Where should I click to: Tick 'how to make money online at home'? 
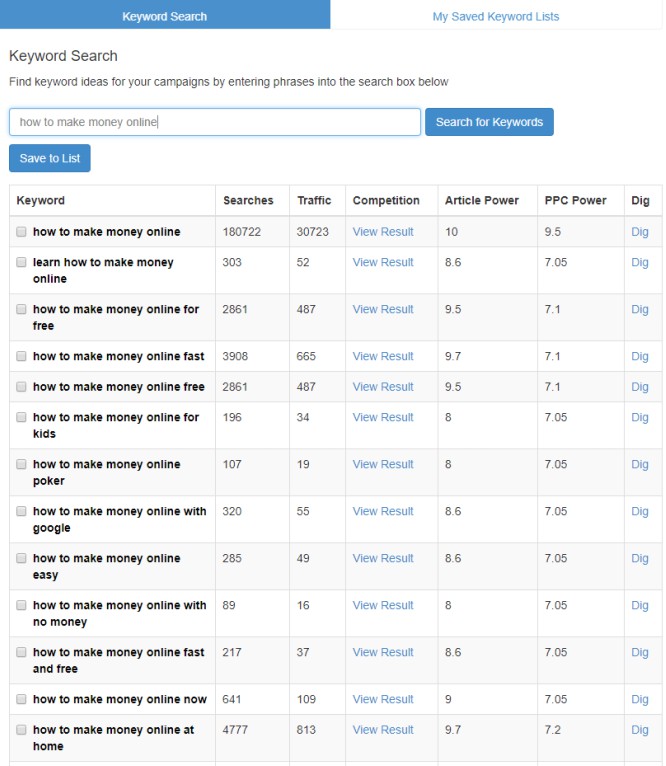pos(21,730)
